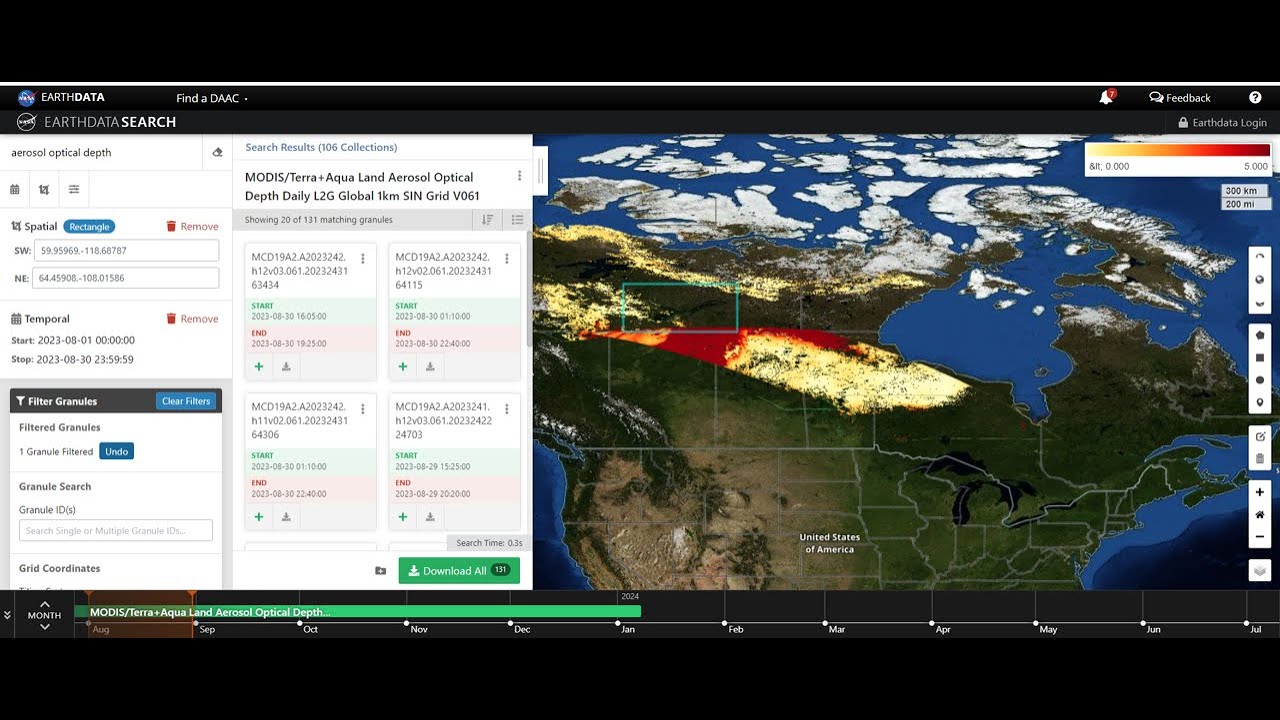This screenshot has height=720, width=1280.
Task: Click Download All 131 granules
Action: click(x=459, y=571)
